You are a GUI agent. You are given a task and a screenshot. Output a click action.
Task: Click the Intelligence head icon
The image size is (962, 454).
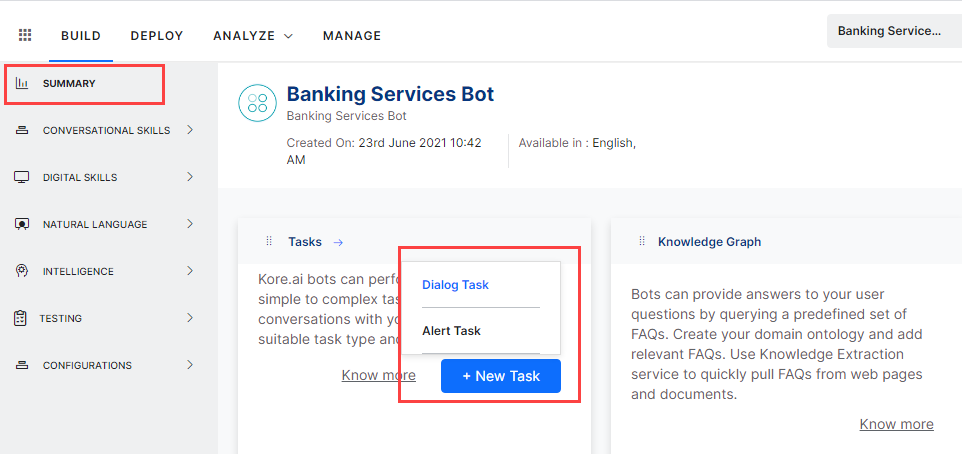point(21,271)
